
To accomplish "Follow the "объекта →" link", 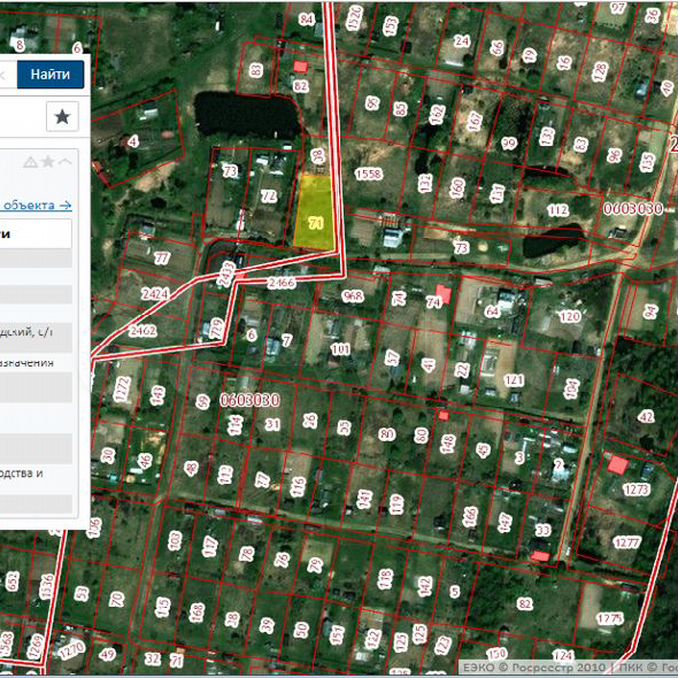I will pos(37,205).
